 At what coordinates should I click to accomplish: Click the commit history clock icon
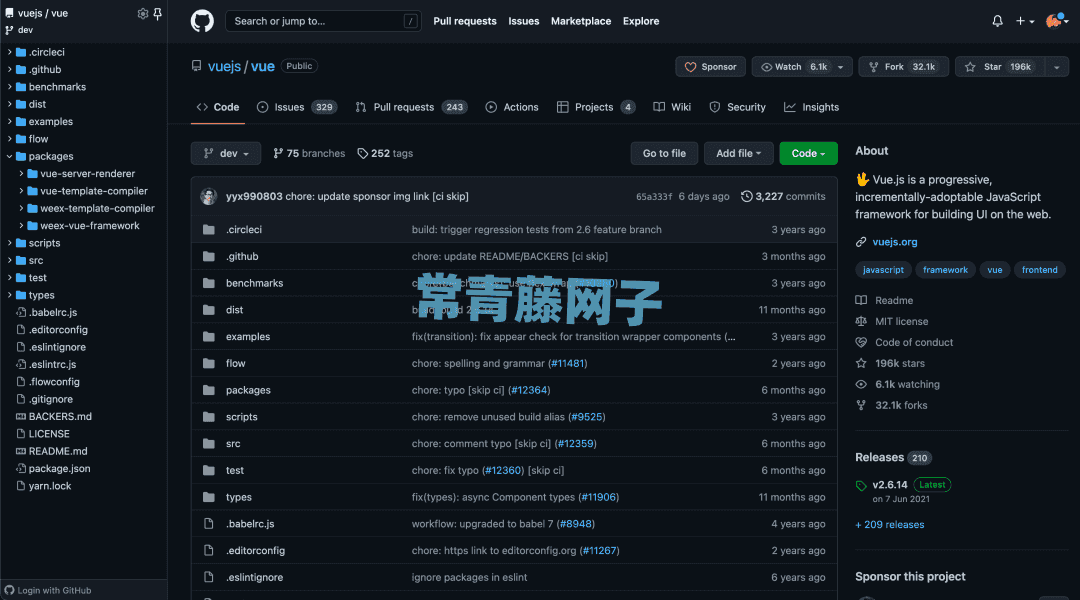pyautogui.click(x=747, y=196)
